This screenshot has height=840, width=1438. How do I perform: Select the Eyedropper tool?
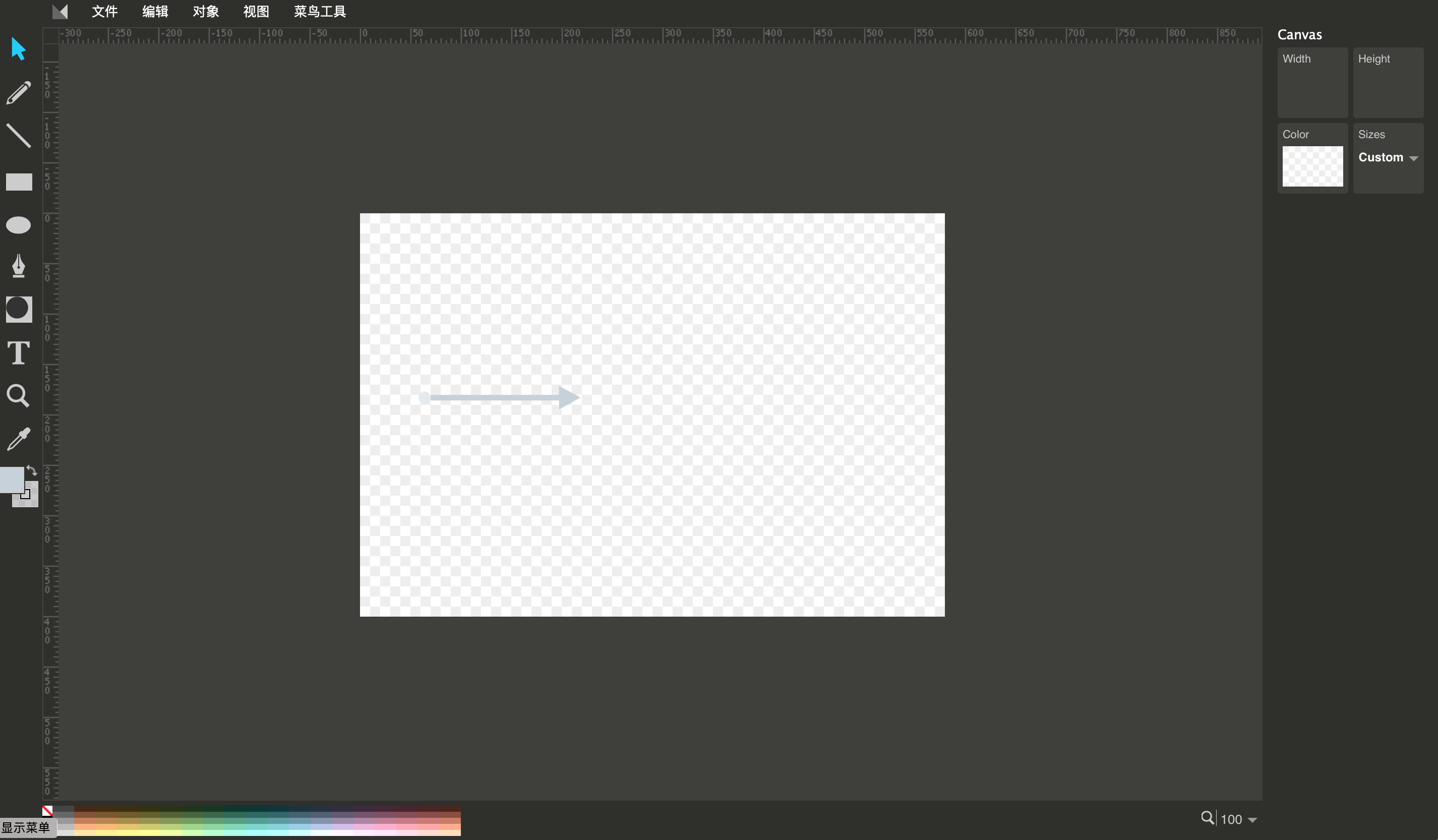click(x=18, y=439)
